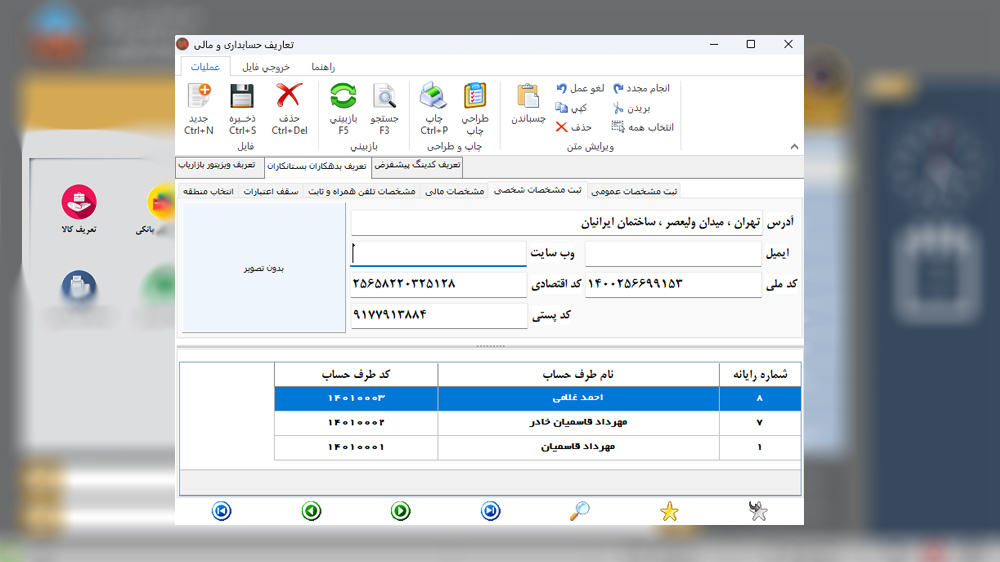Image resolution: width=1000 pixels, height=562 pixels.
Task: Open the راهنما (Help) ribbon tab
Action: 322,67
